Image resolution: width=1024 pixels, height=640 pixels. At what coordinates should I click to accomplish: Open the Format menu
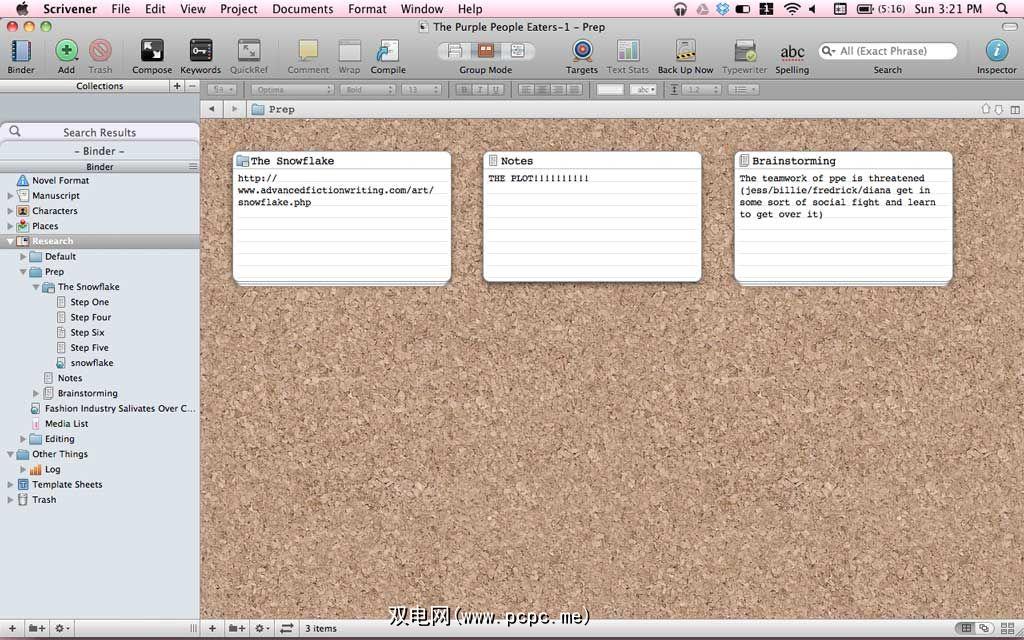367,9
